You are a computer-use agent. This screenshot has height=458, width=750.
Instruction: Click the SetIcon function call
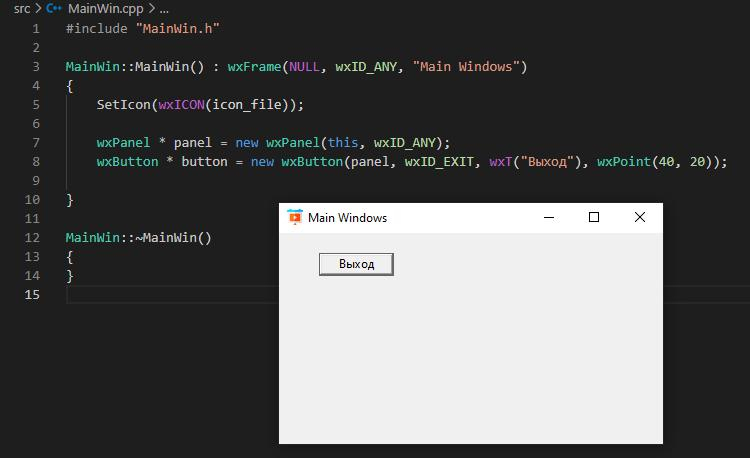coord(124,104)
